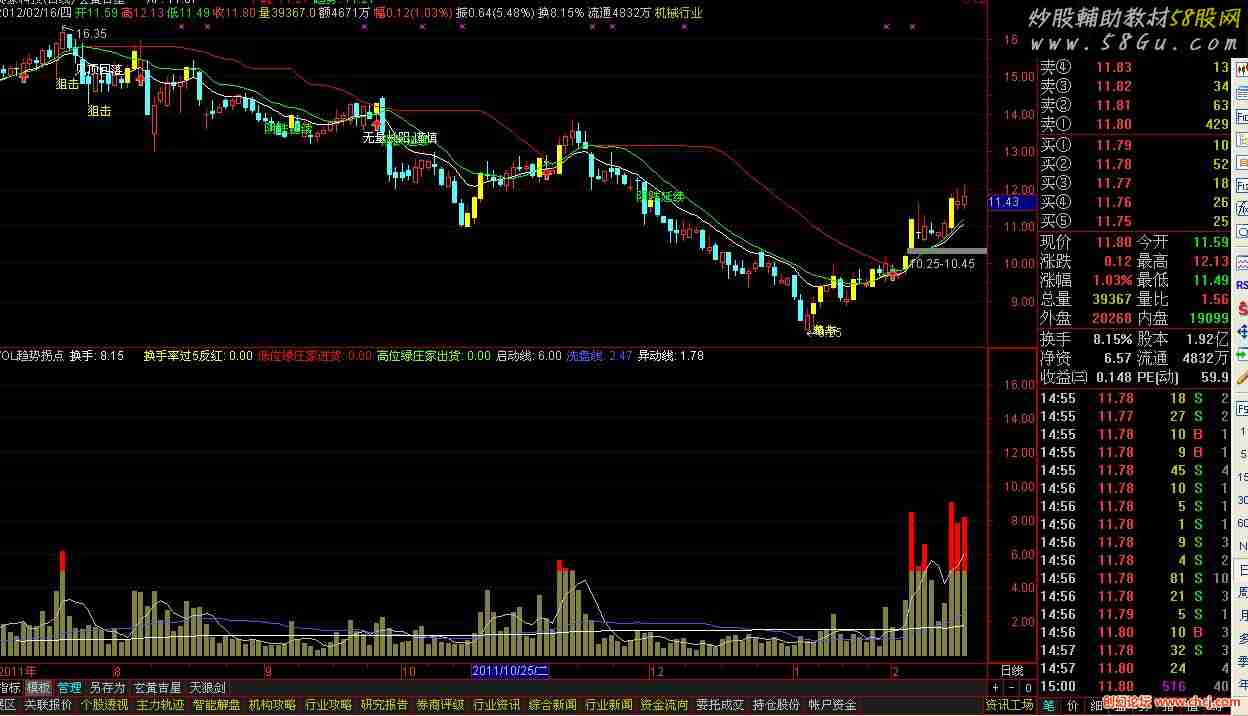1248x716 pixels.
Task: Open 持仓股份 in the bottom bar
Action: coord(777,705)
